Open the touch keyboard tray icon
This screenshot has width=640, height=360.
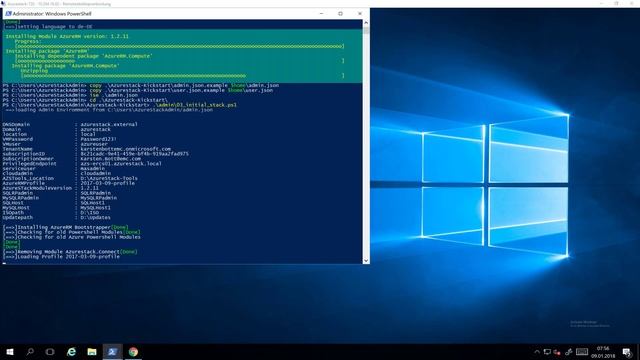point(582,352)
